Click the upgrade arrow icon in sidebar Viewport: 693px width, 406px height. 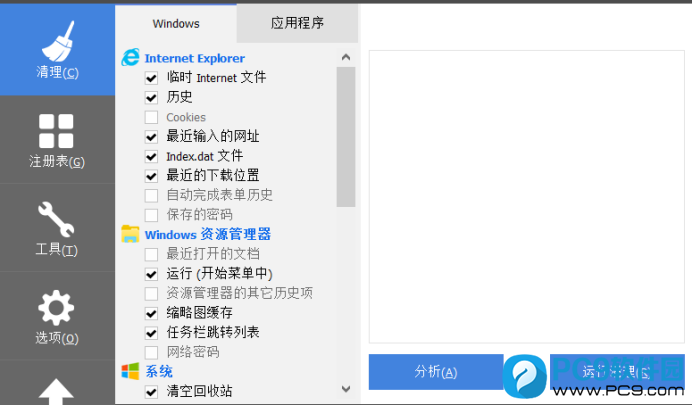(56, 391)
